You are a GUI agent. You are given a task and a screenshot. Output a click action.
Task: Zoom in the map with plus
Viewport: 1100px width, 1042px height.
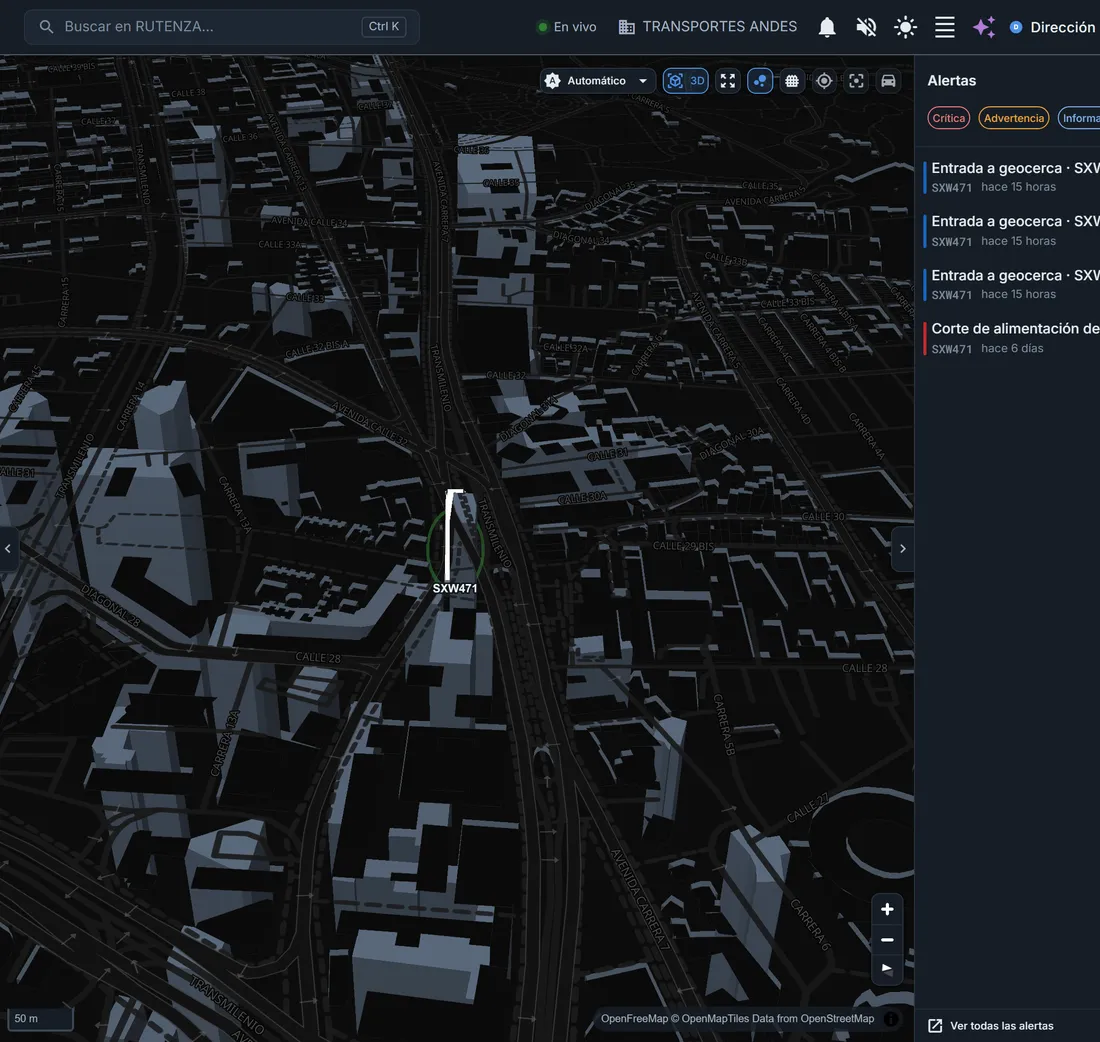[887, 909]
